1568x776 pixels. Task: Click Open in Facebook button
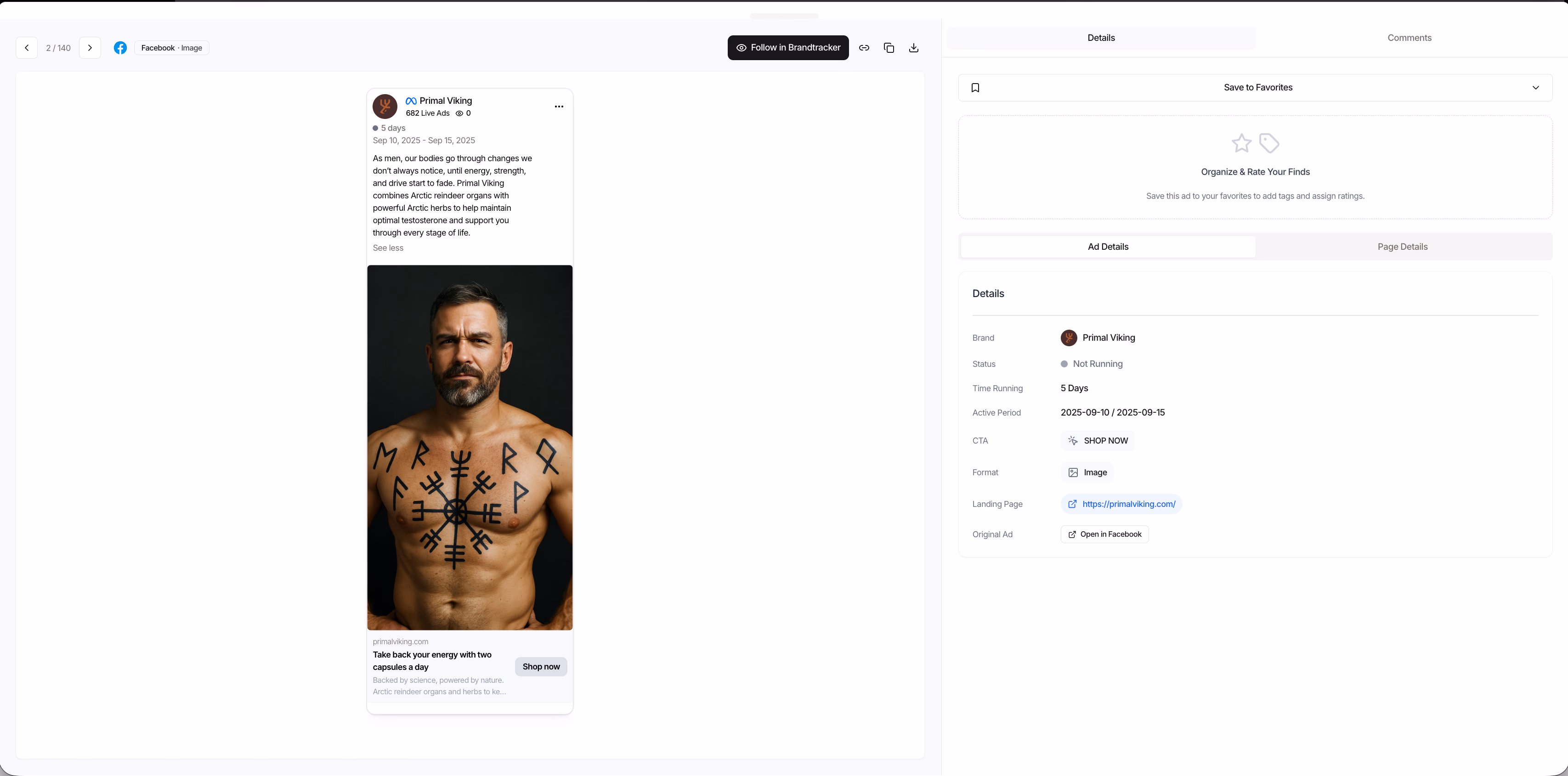click(x=1104, y=534)
